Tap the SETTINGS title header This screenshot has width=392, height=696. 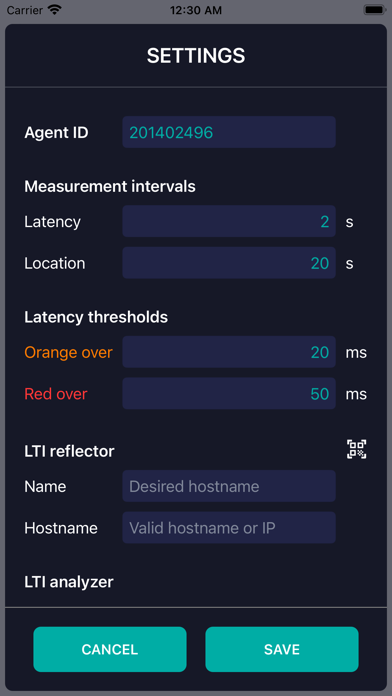pos(196,56)
